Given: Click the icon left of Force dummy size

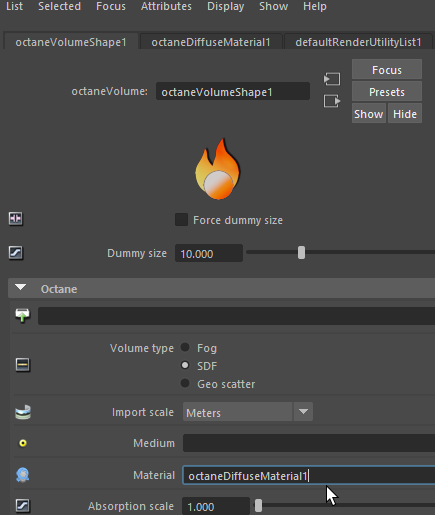Looking at the screenshot, I should [16, 219].
